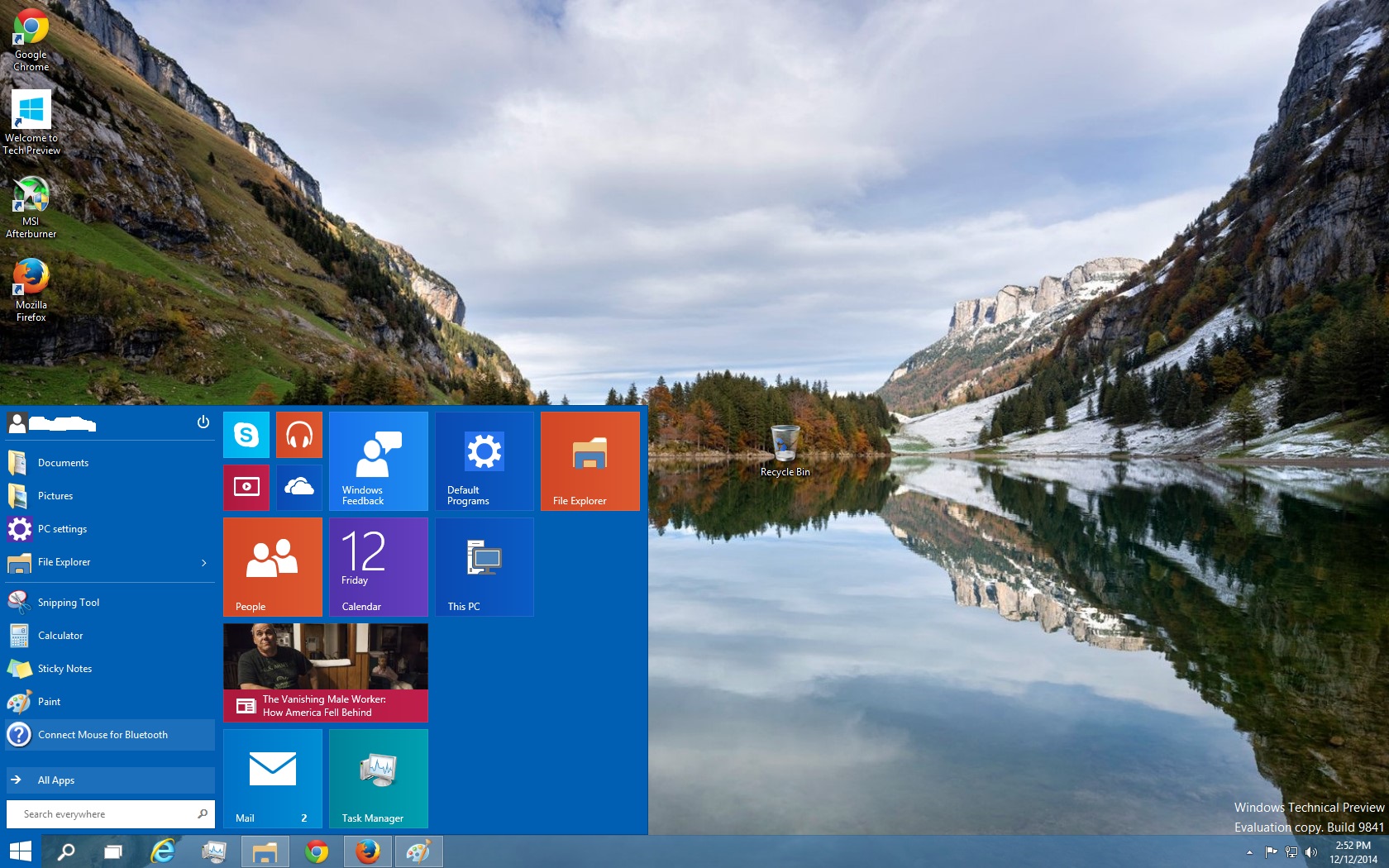This screenshot has width=1389, height=868.
Task: Open the Music headphones tile
Action: 298,435
